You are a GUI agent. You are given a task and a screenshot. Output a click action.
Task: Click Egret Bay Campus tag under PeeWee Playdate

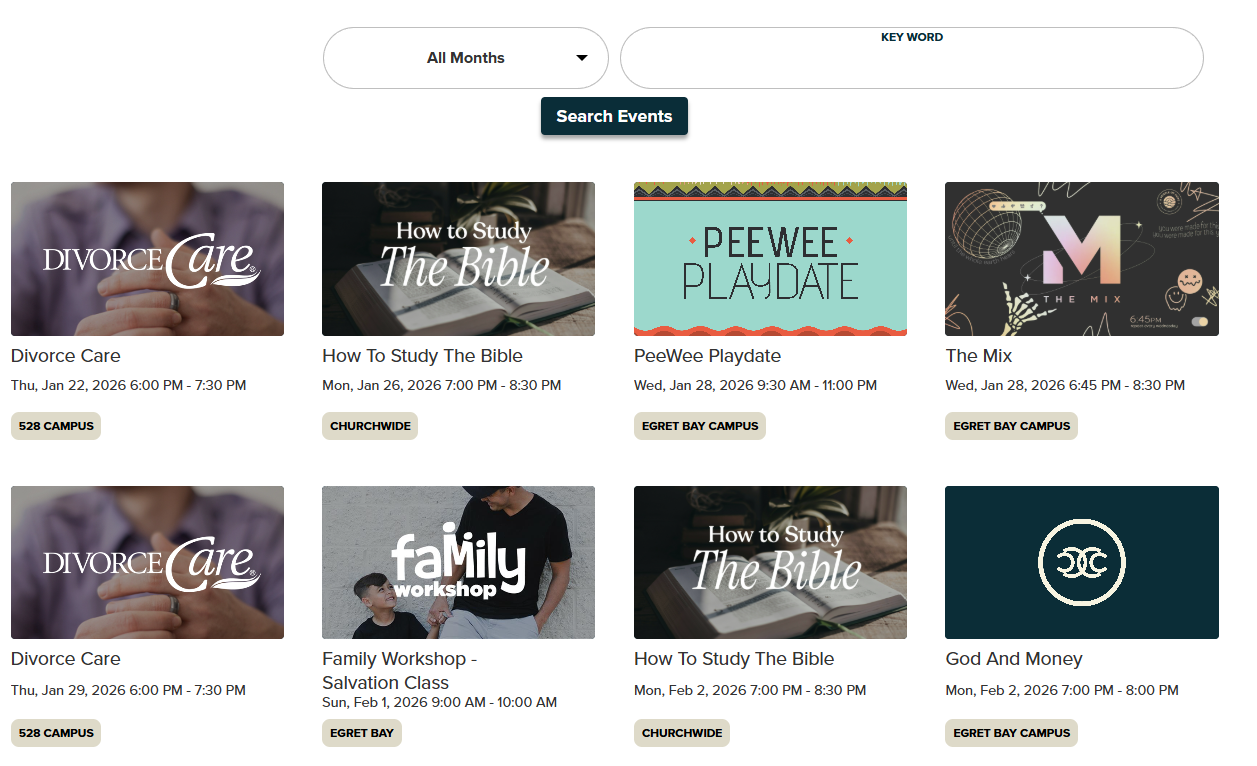point(700,426)
